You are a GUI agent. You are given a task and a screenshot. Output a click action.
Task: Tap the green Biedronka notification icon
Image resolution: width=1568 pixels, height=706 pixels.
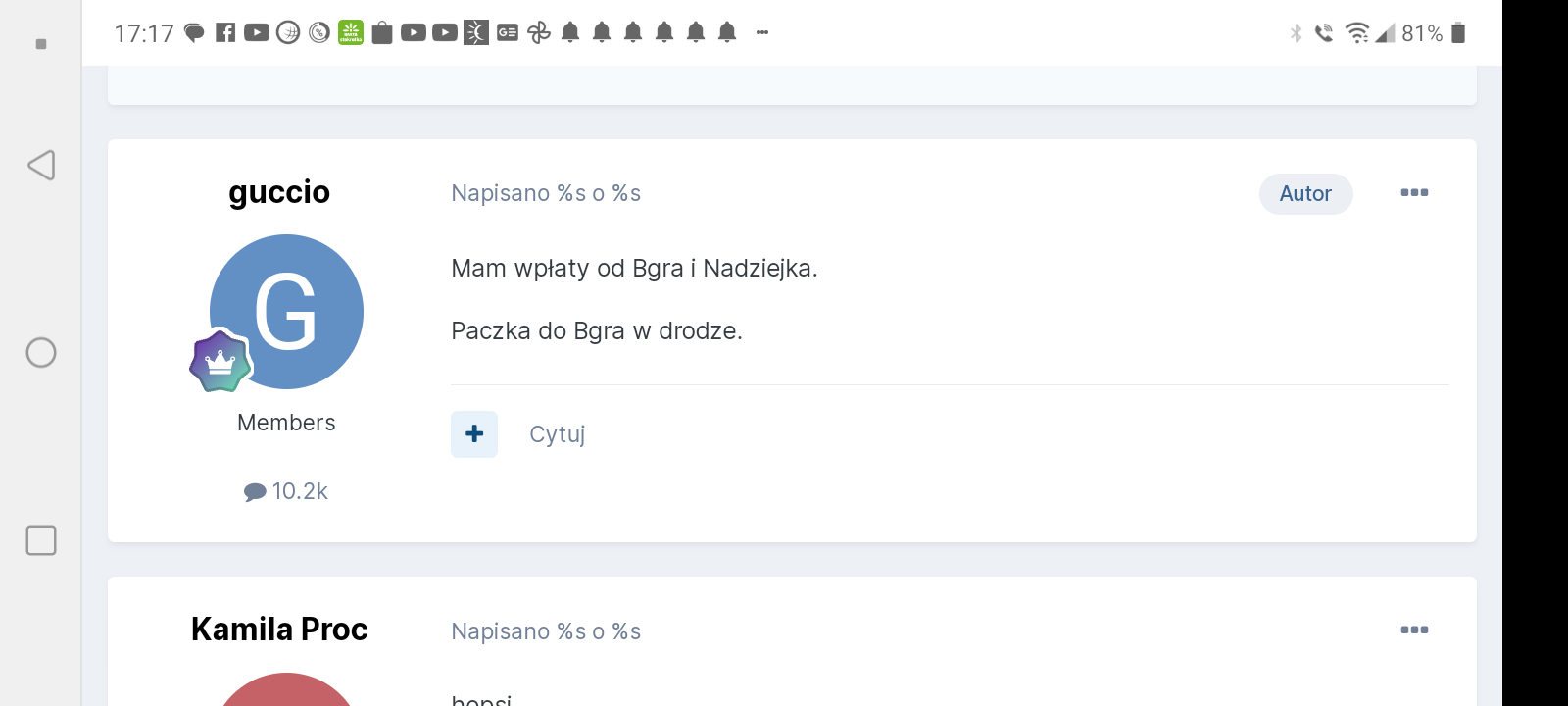pos(351,32)
